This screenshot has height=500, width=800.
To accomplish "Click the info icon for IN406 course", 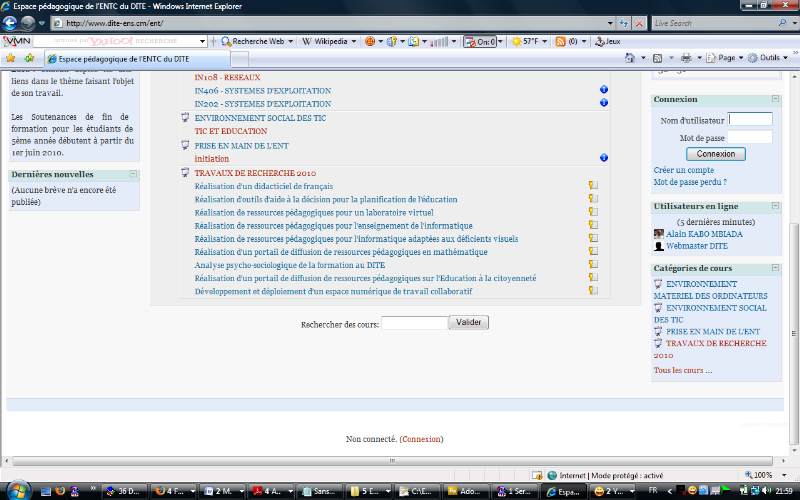I will (604, 89).
